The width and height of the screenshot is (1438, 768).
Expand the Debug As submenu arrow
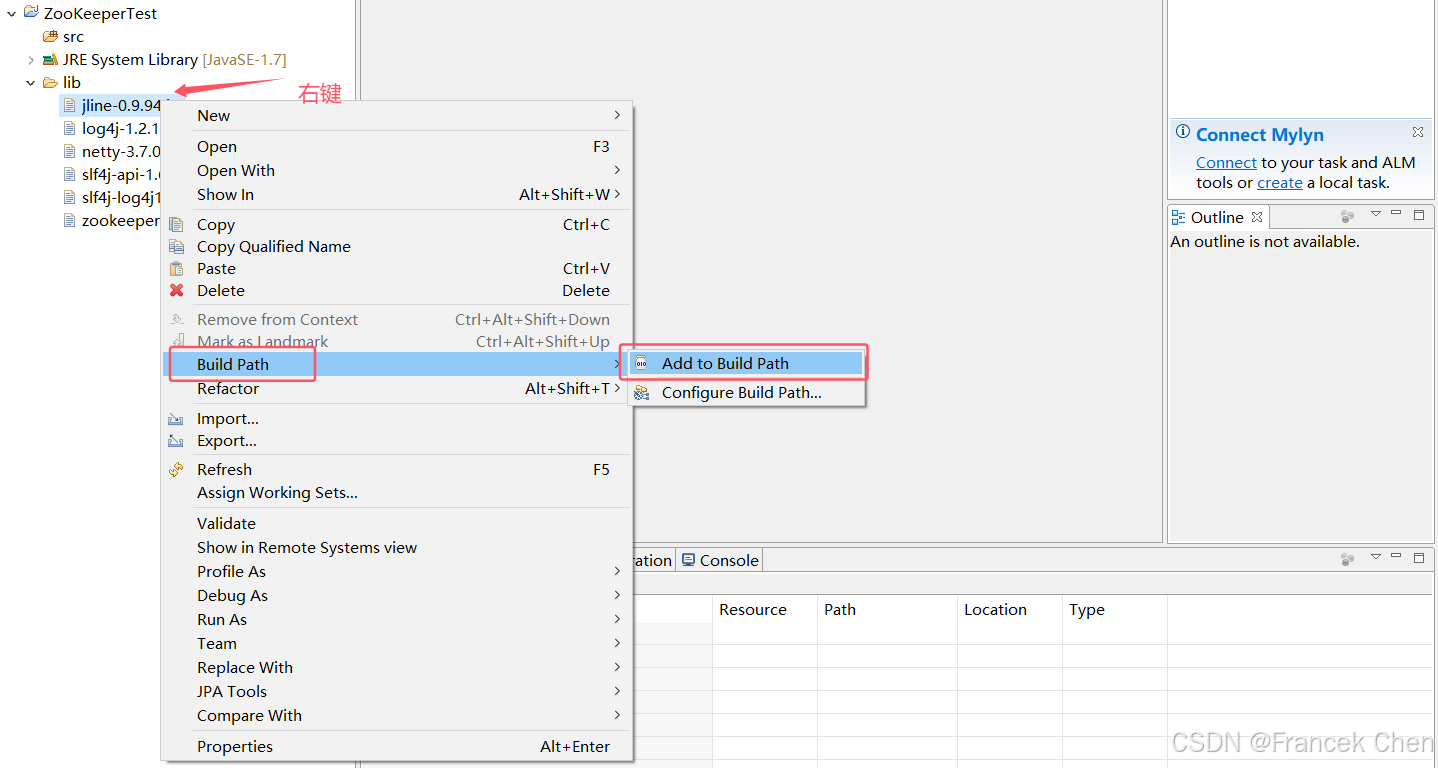point(617,595)
